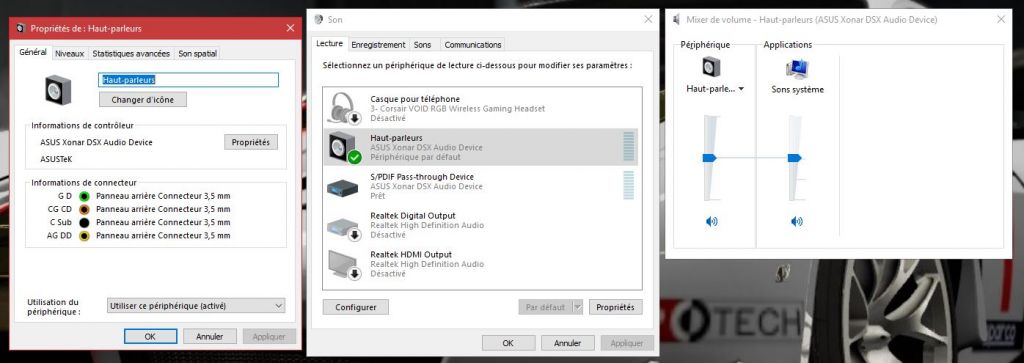This screenshot has width=1024, height=363.
Task: Click Propriétés button in the Son window
Action: [616, 307]
